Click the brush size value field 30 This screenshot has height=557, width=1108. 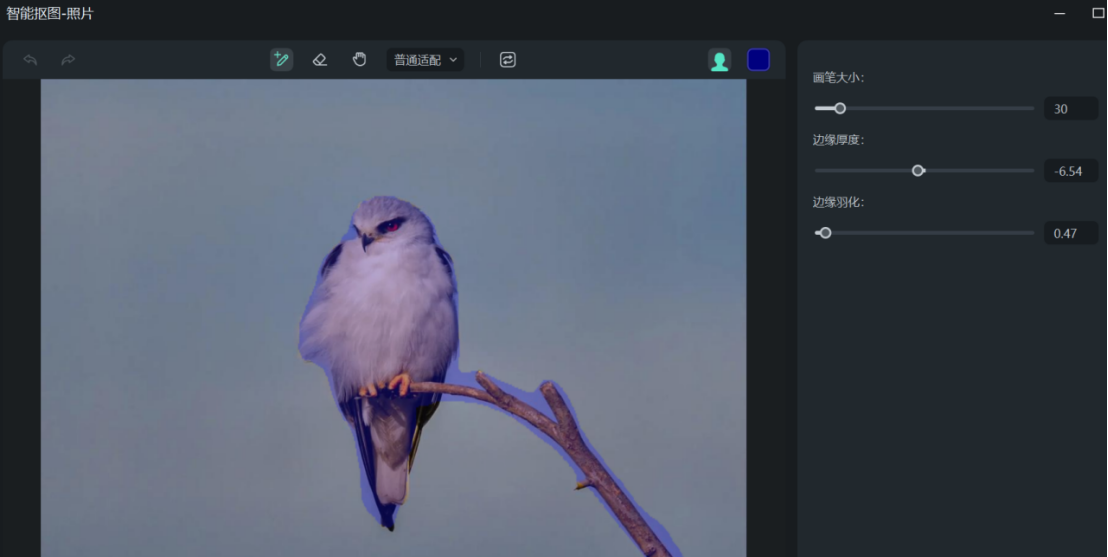pyautogui.click(x=1070, y=109)
